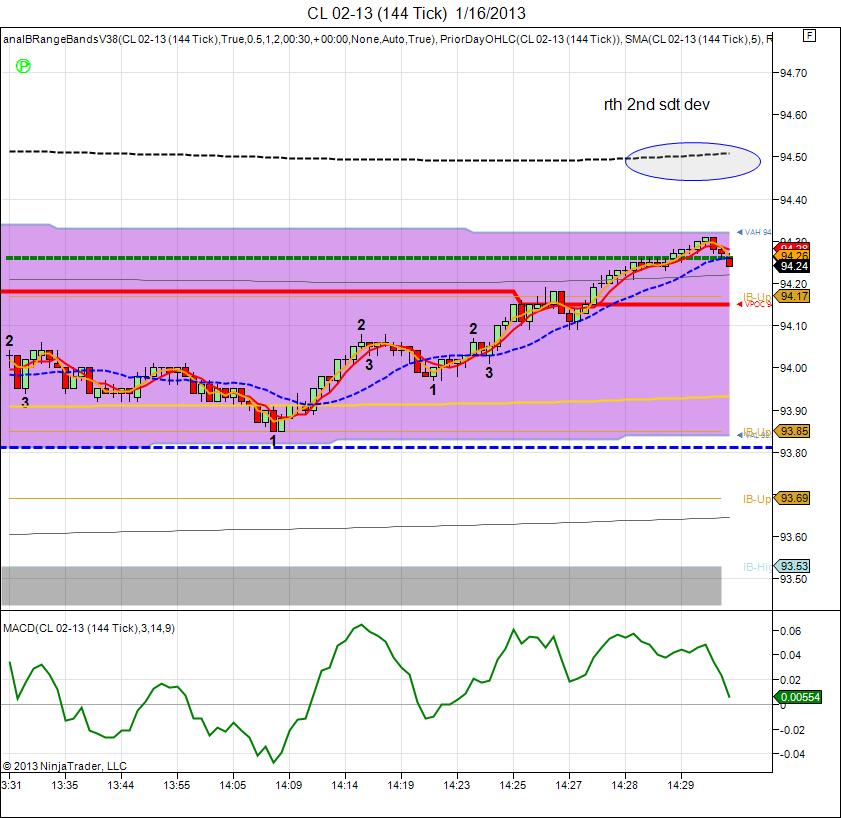Click the 0.06 MACD axis label

(790, 631)
